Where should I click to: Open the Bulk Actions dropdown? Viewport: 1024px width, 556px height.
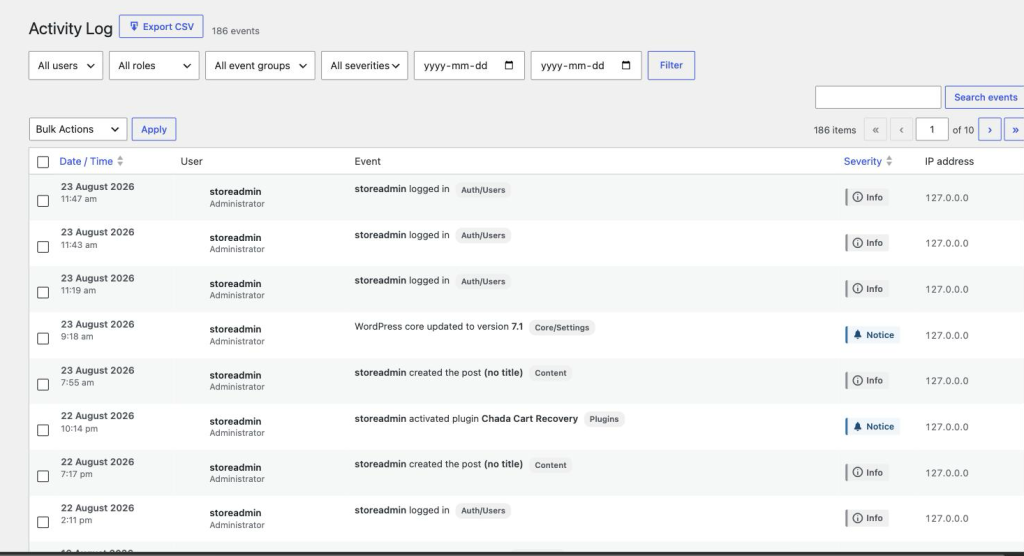(78, 129)
